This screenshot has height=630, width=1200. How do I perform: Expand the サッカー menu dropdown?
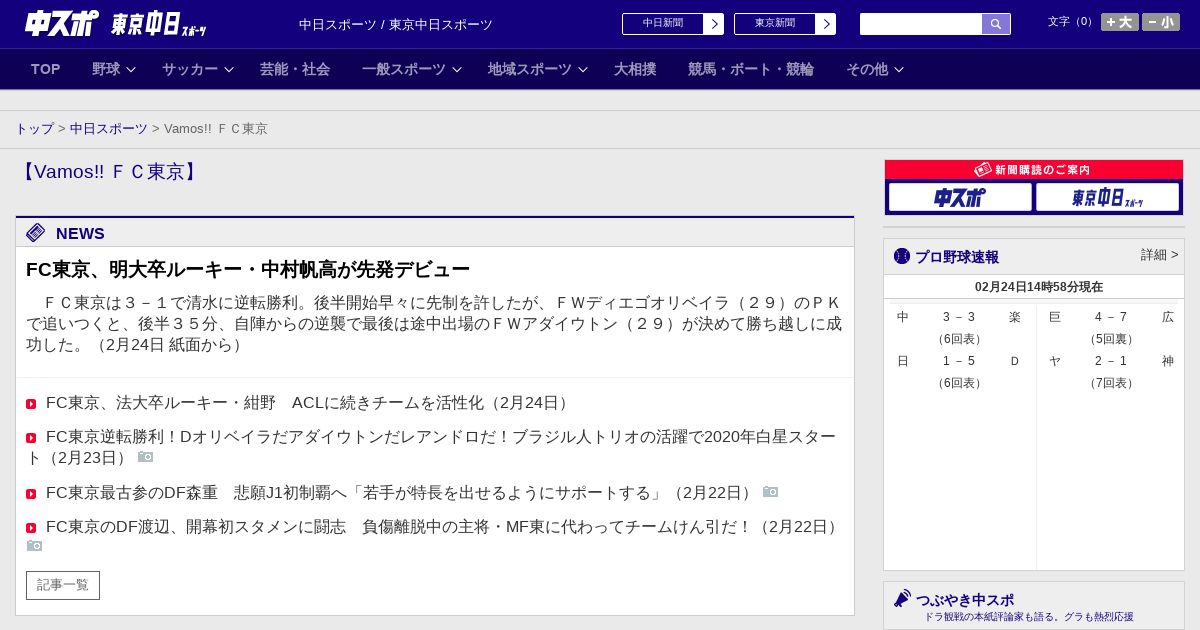point(198,69)
